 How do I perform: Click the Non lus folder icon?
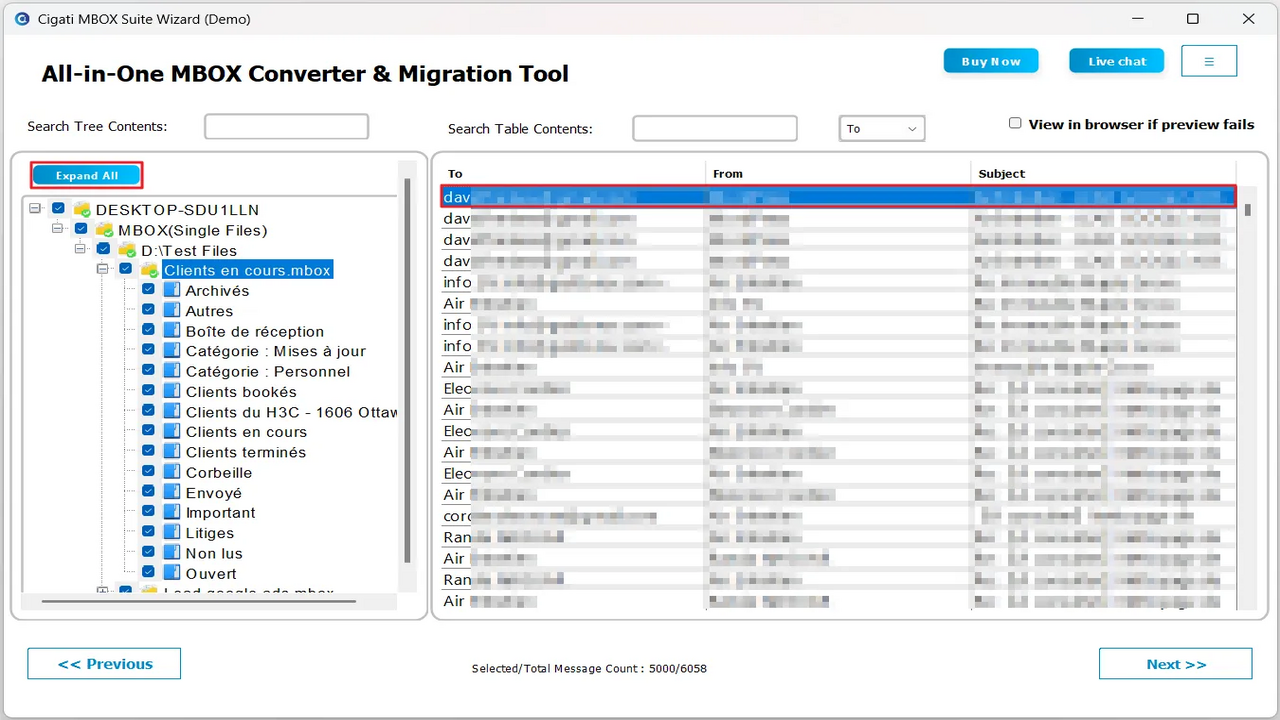[172, 553]
